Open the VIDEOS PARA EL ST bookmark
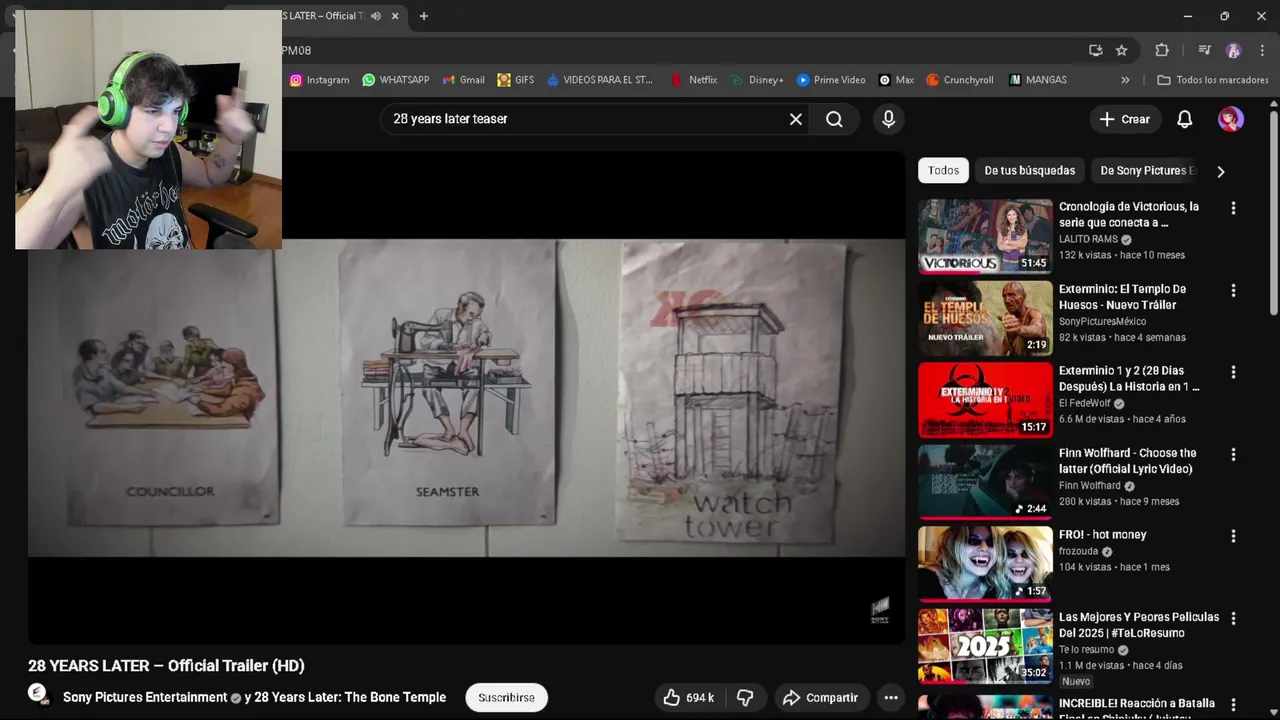1280x720 pixels. pyautogui.click(x=600, y=80)
